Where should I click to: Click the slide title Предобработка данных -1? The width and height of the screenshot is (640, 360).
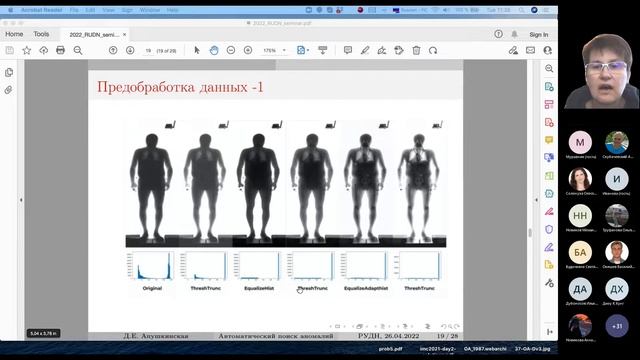click(180, 87)
